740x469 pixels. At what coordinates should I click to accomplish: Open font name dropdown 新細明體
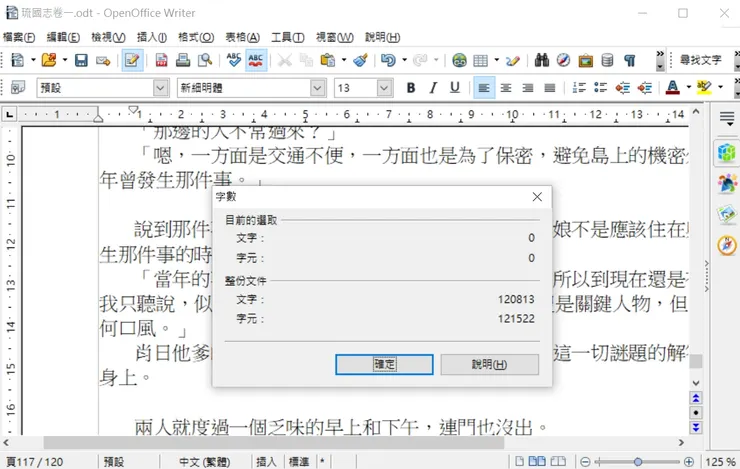point(318,88)
